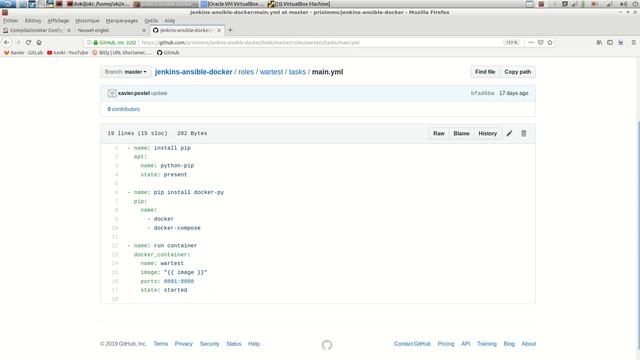Reset the 133% zoom level indicator
Image resolution: width=640 pixels, height=360 pixels.
pyautogui.click(x=511, y=42)
